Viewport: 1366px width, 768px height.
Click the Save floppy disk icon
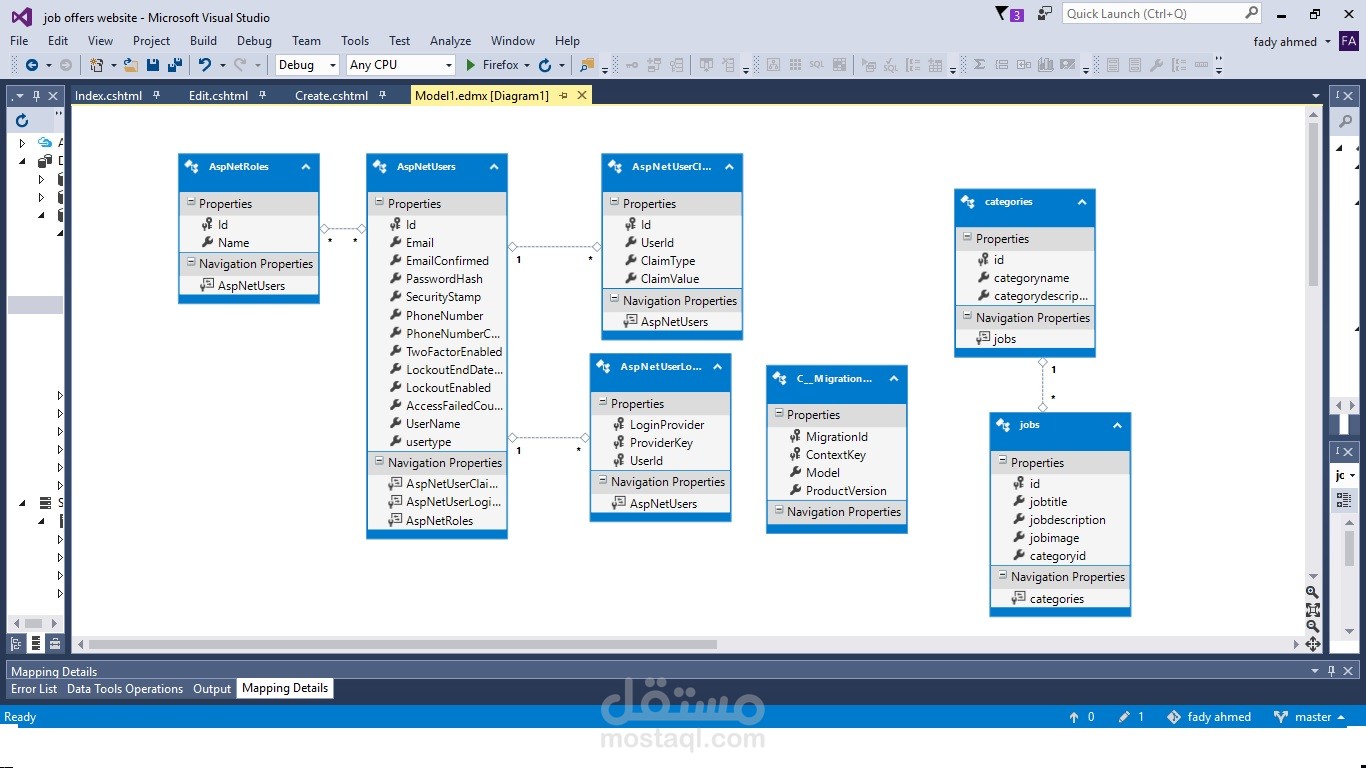(x=153, y=65)
